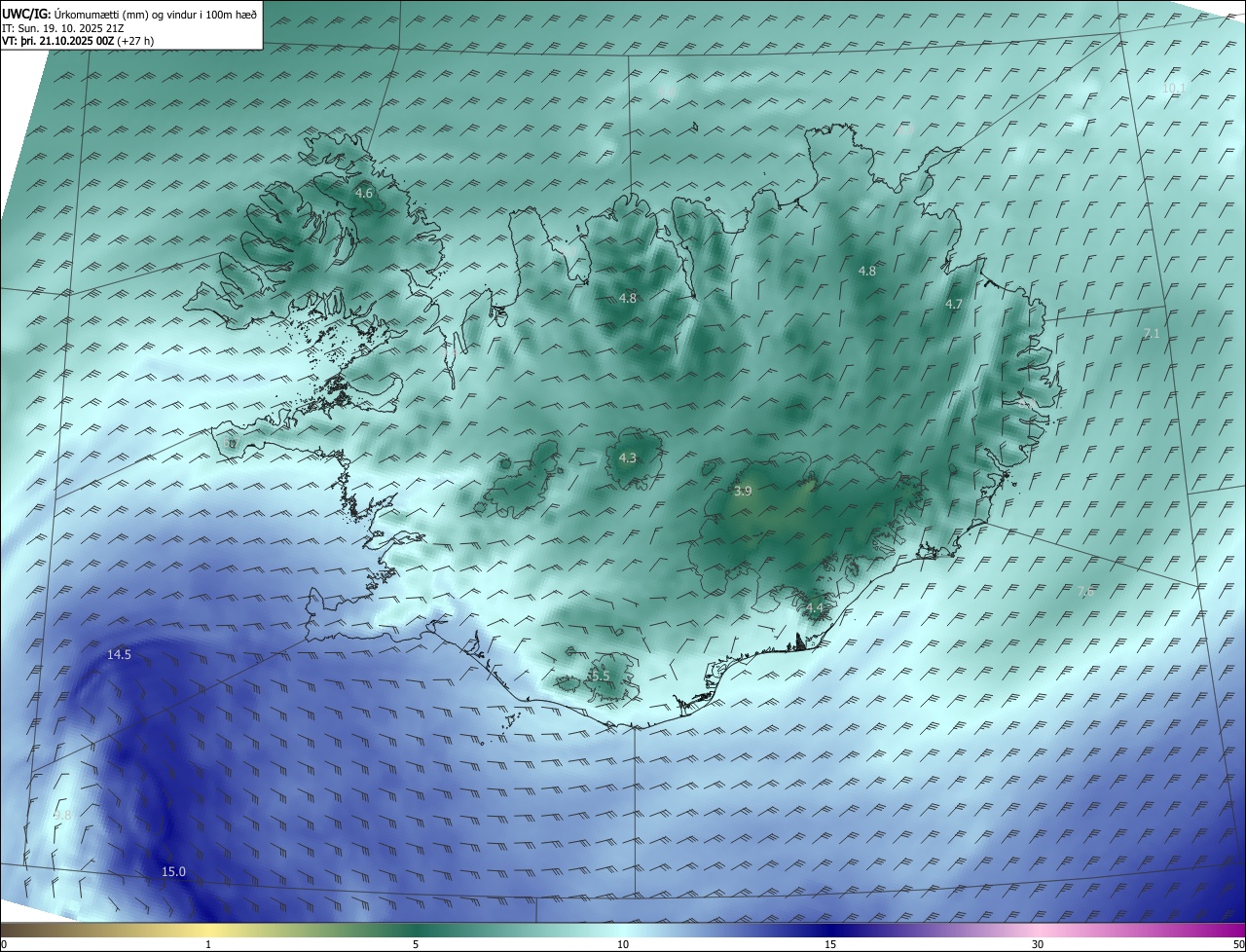Click the 4.7 value label on the map
The height and width of the screenshot is (952, 1246).
(954, 305)
